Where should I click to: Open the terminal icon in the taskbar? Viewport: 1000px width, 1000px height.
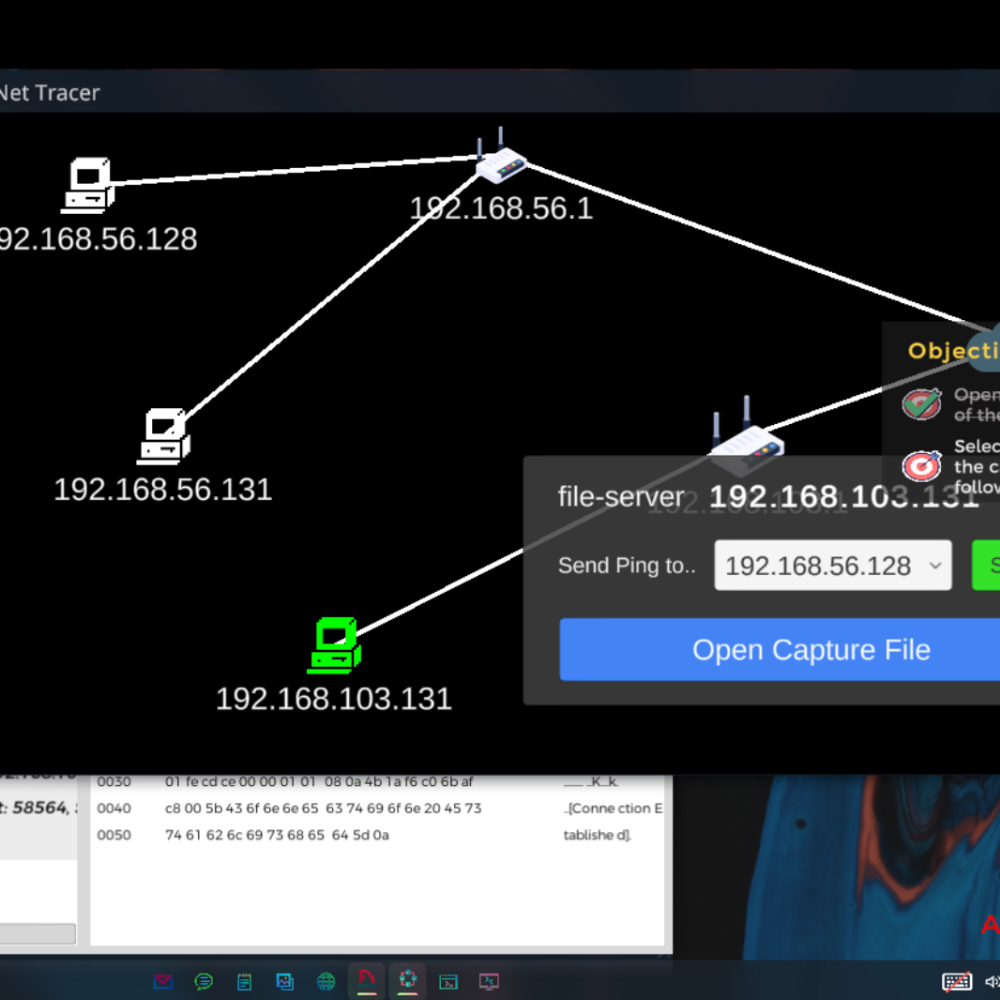point(449,981)
